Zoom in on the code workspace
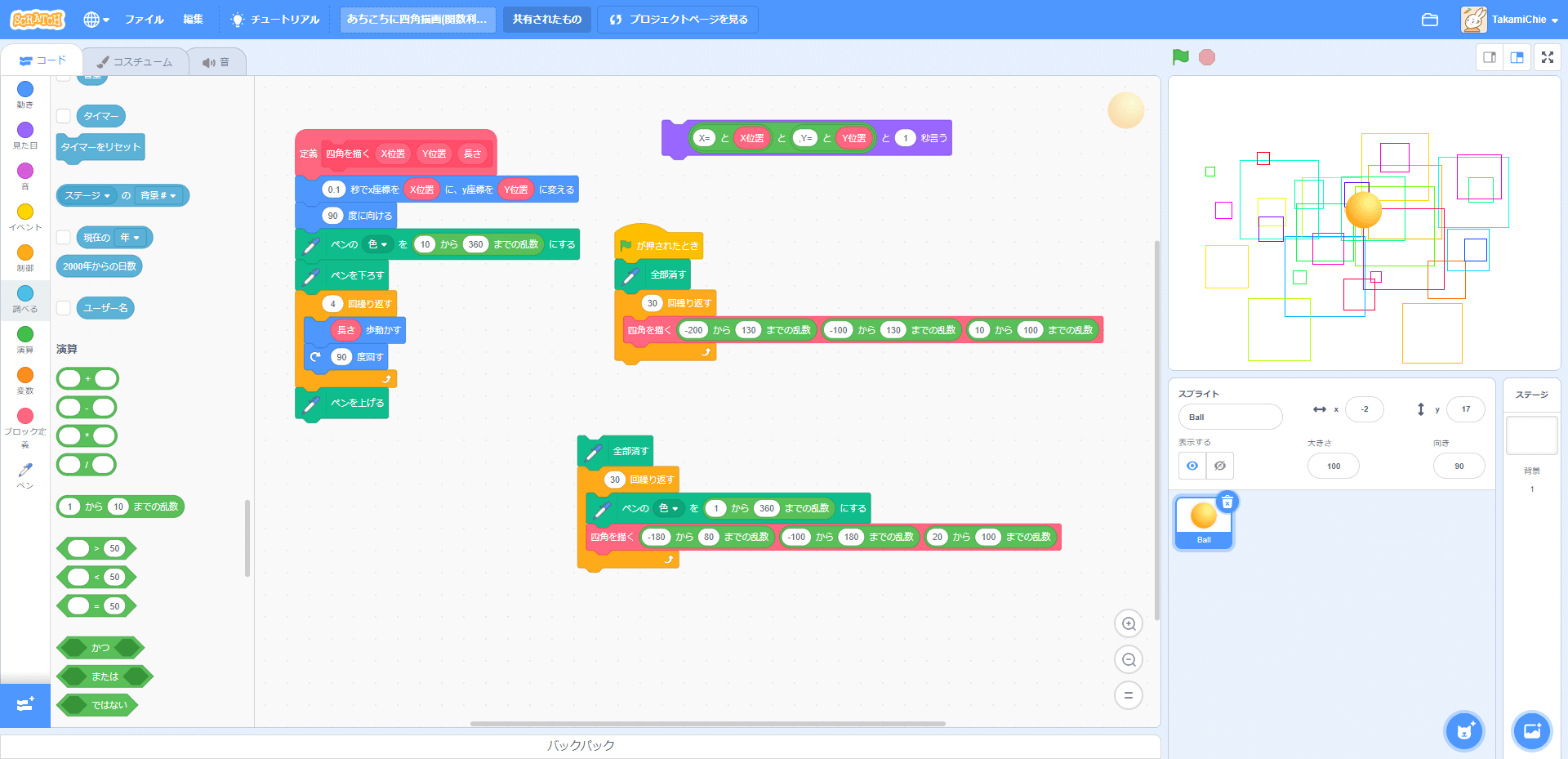 click(x=1128, y=624)
